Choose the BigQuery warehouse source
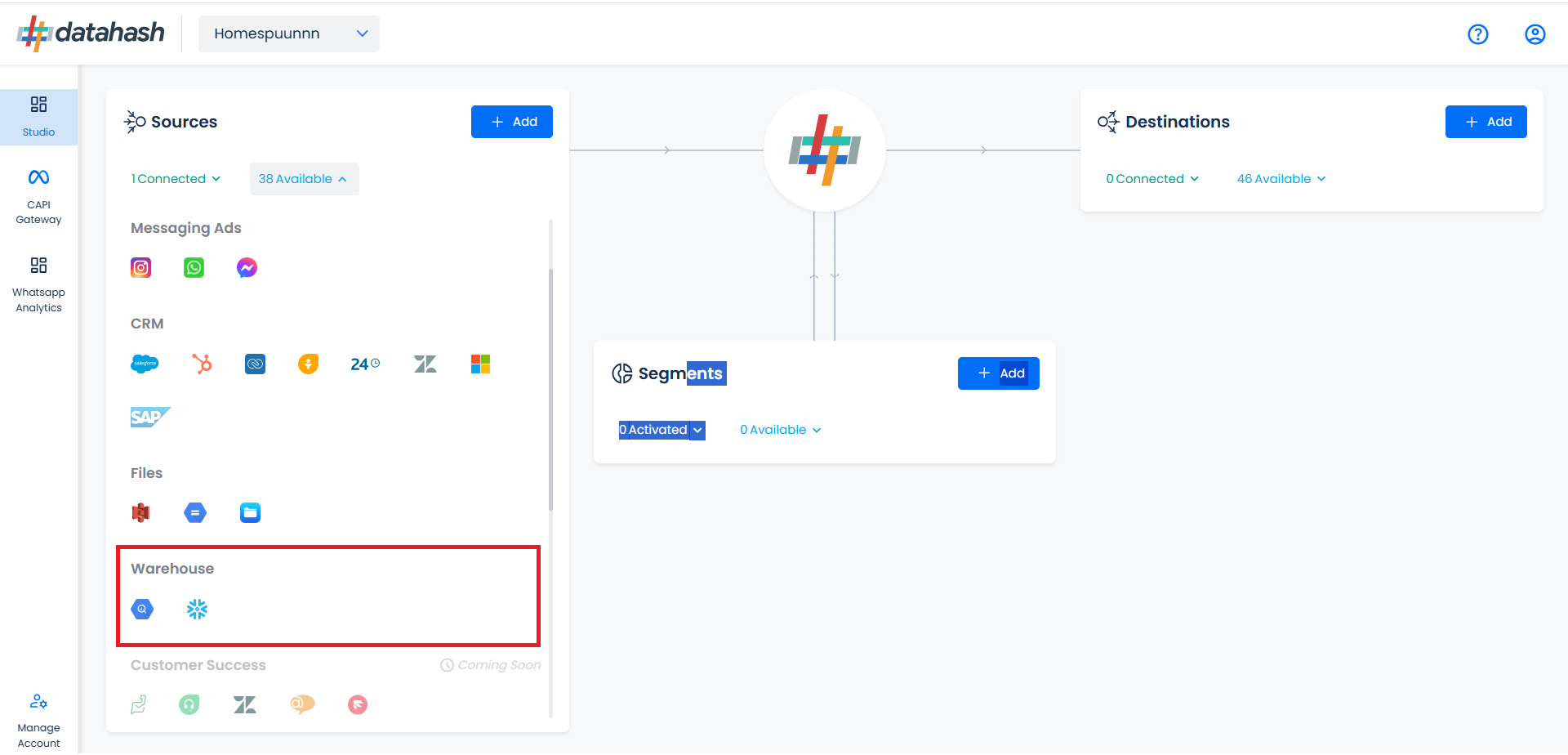The image size is (1568, 755). click(x=142, y=609)
